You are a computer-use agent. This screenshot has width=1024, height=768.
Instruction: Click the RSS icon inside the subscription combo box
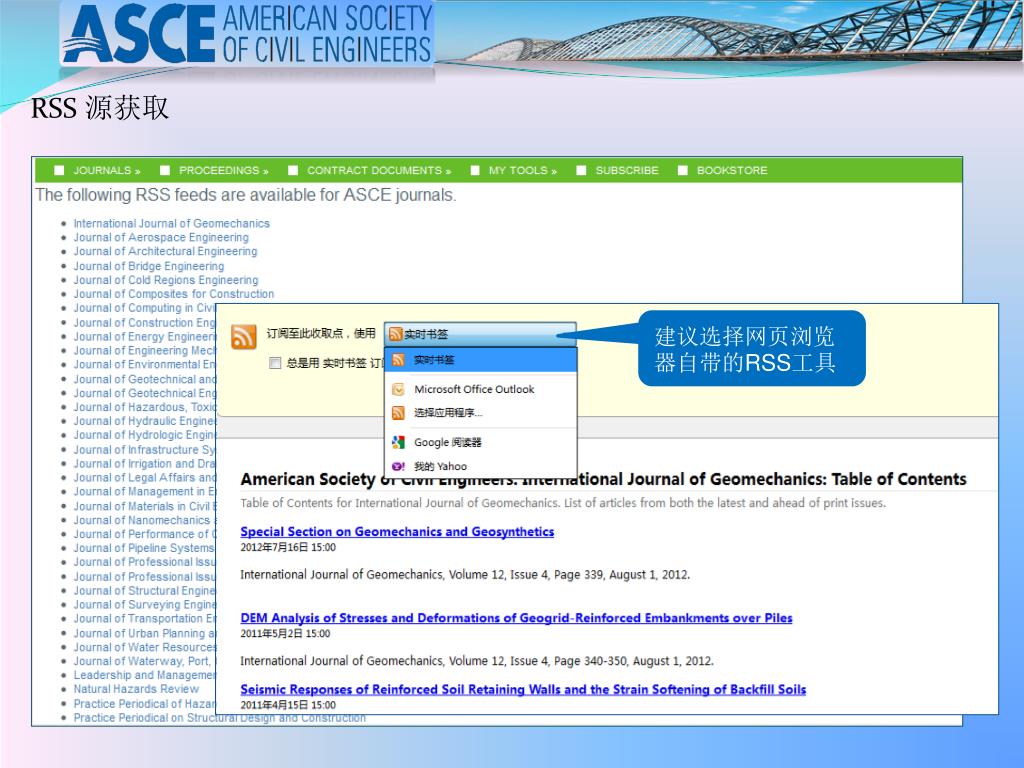(395, 334)
